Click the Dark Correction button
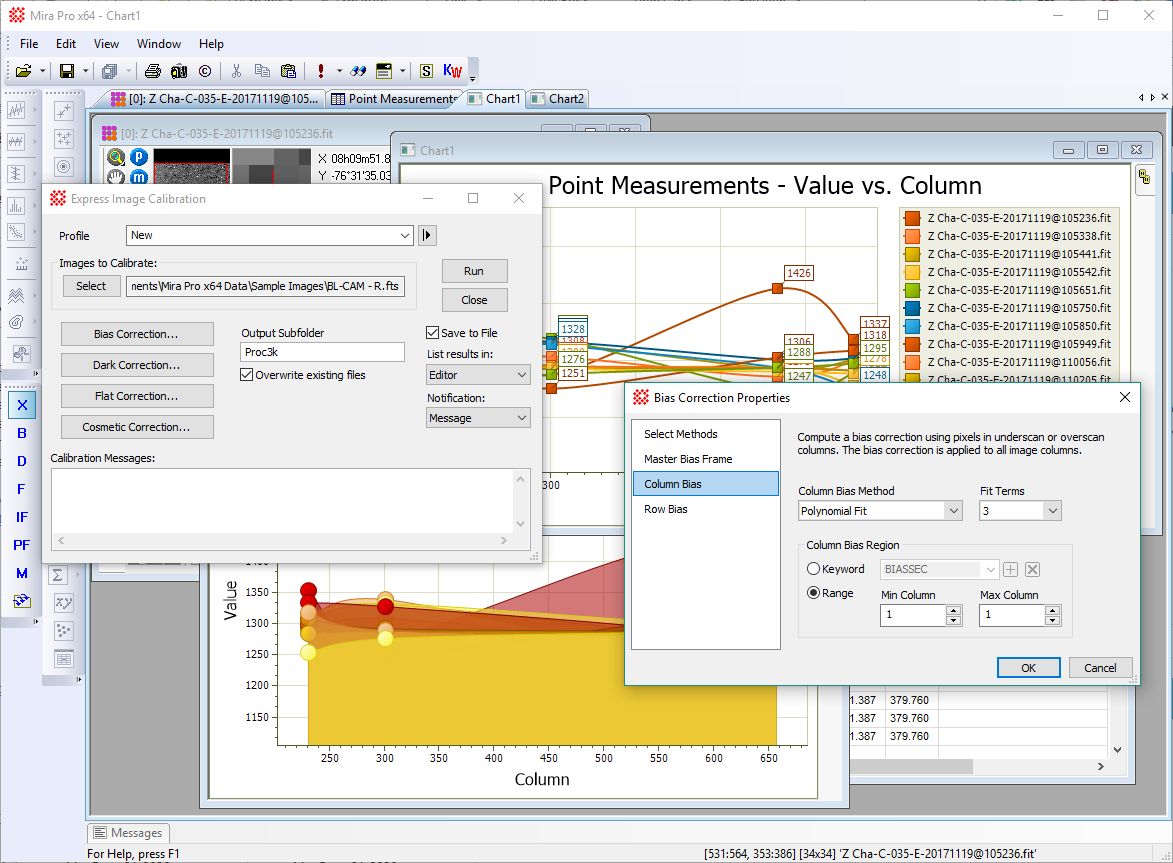This screenshot has height=863, width=1173. click(137, 365)
